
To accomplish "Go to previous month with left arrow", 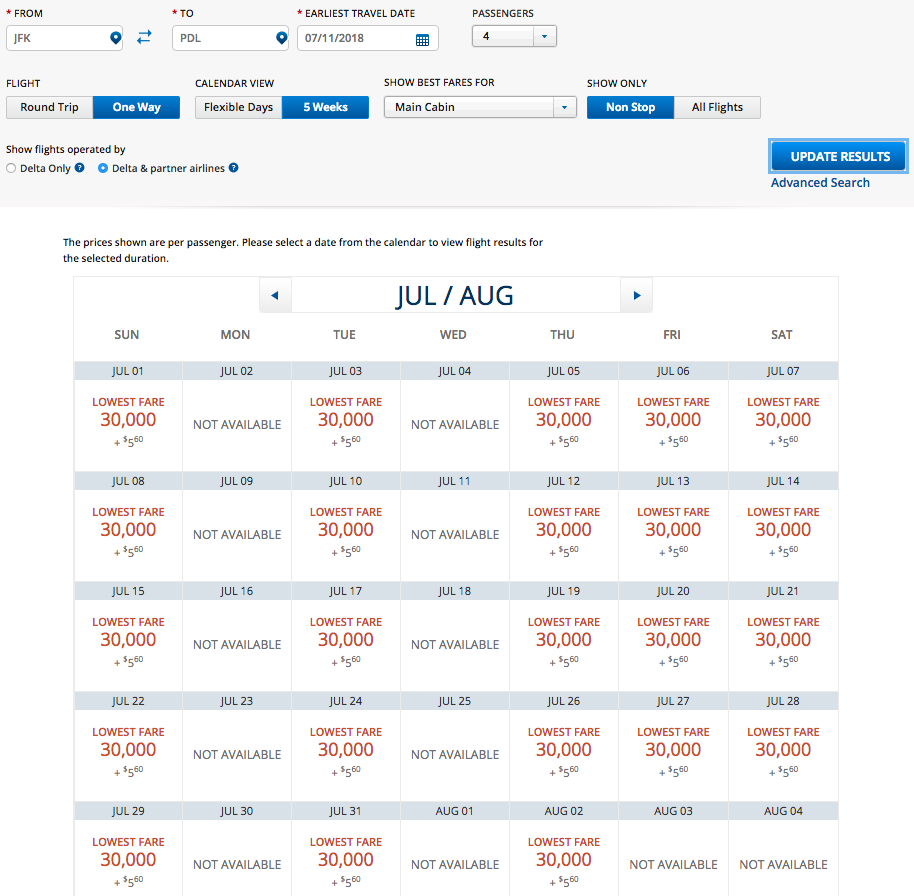I will [275, 296].
